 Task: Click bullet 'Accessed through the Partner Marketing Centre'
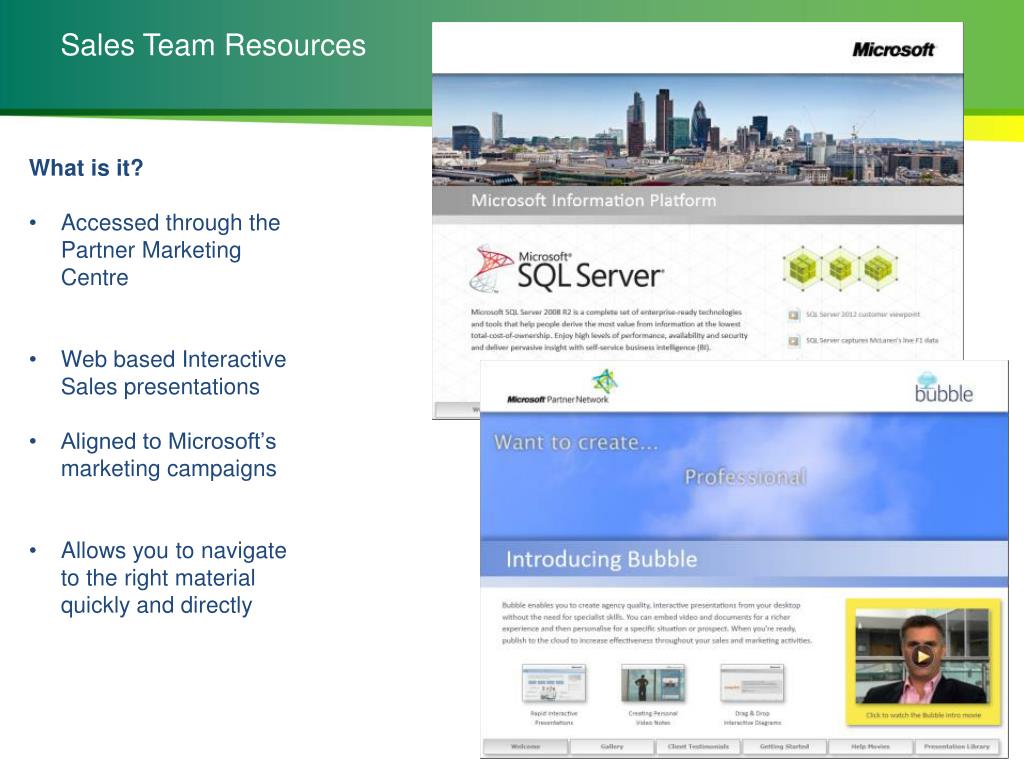point(170,250)
